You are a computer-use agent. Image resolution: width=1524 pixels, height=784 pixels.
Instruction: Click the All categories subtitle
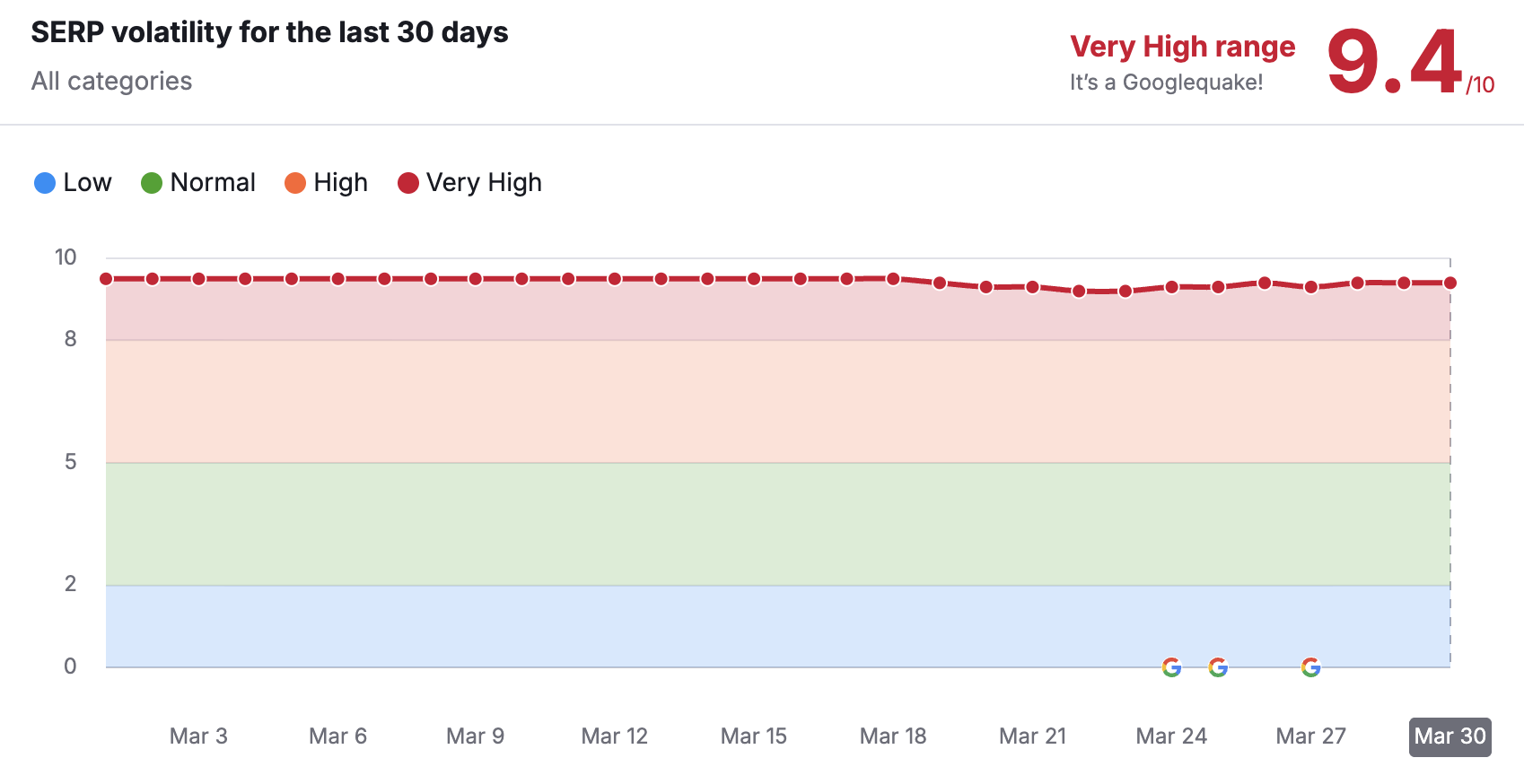(x=111, y=82)
